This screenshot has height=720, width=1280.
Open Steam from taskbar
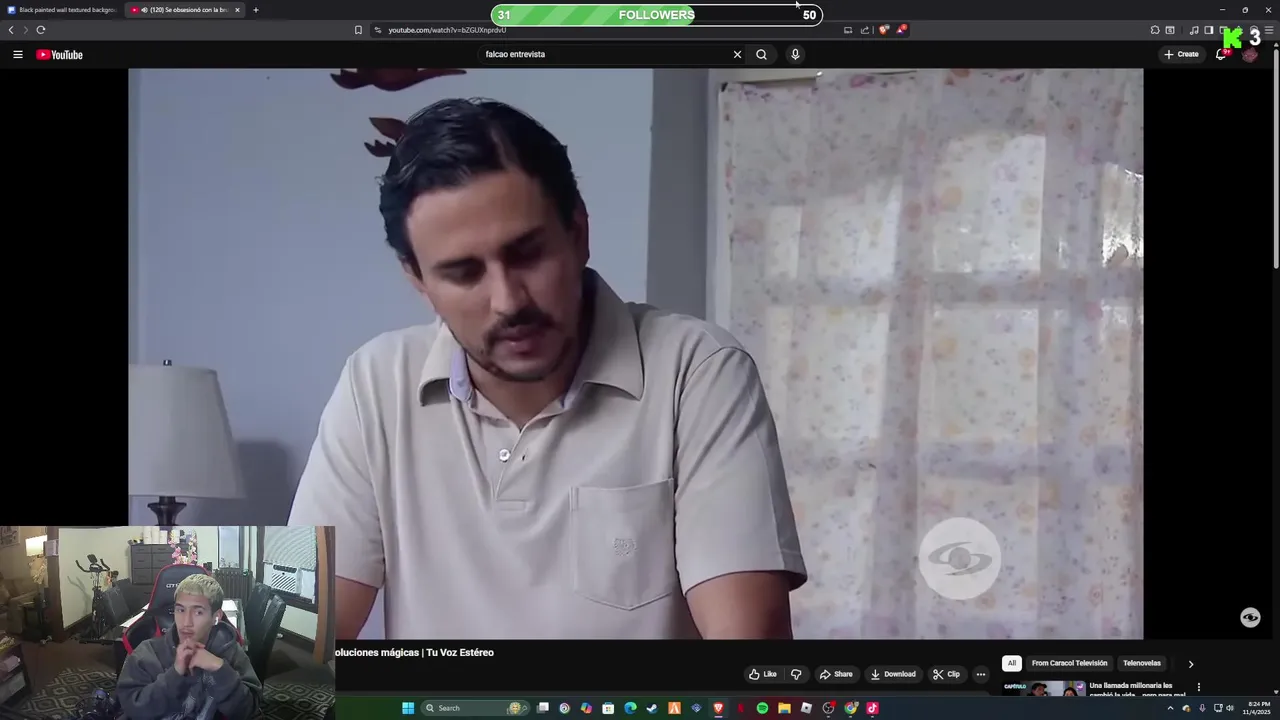point(652,708)
